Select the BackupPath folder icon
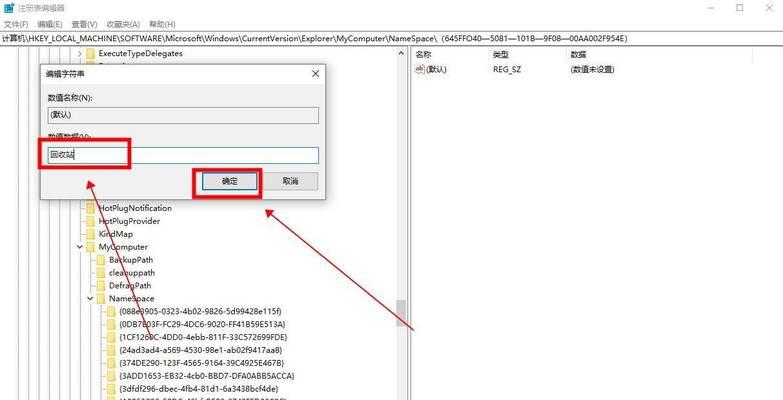 coord(100,260)
